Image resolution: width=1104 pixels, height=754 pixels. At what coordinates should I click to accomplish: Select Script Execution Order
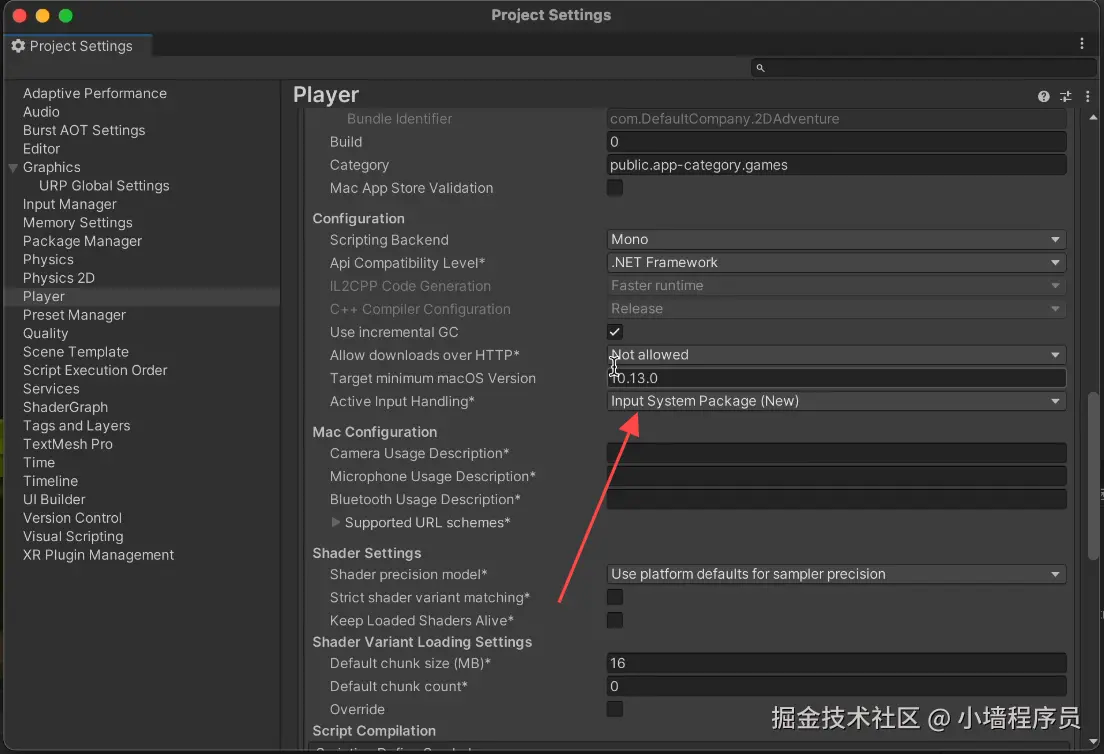click(x=95, y=370)
